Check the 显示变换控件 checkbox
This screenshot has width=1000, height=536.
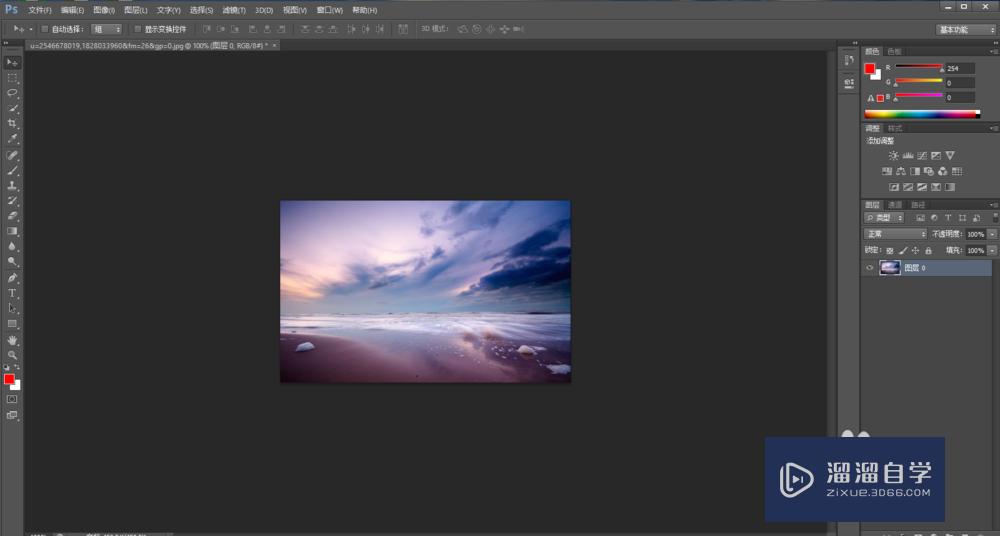tap(138, 30)
